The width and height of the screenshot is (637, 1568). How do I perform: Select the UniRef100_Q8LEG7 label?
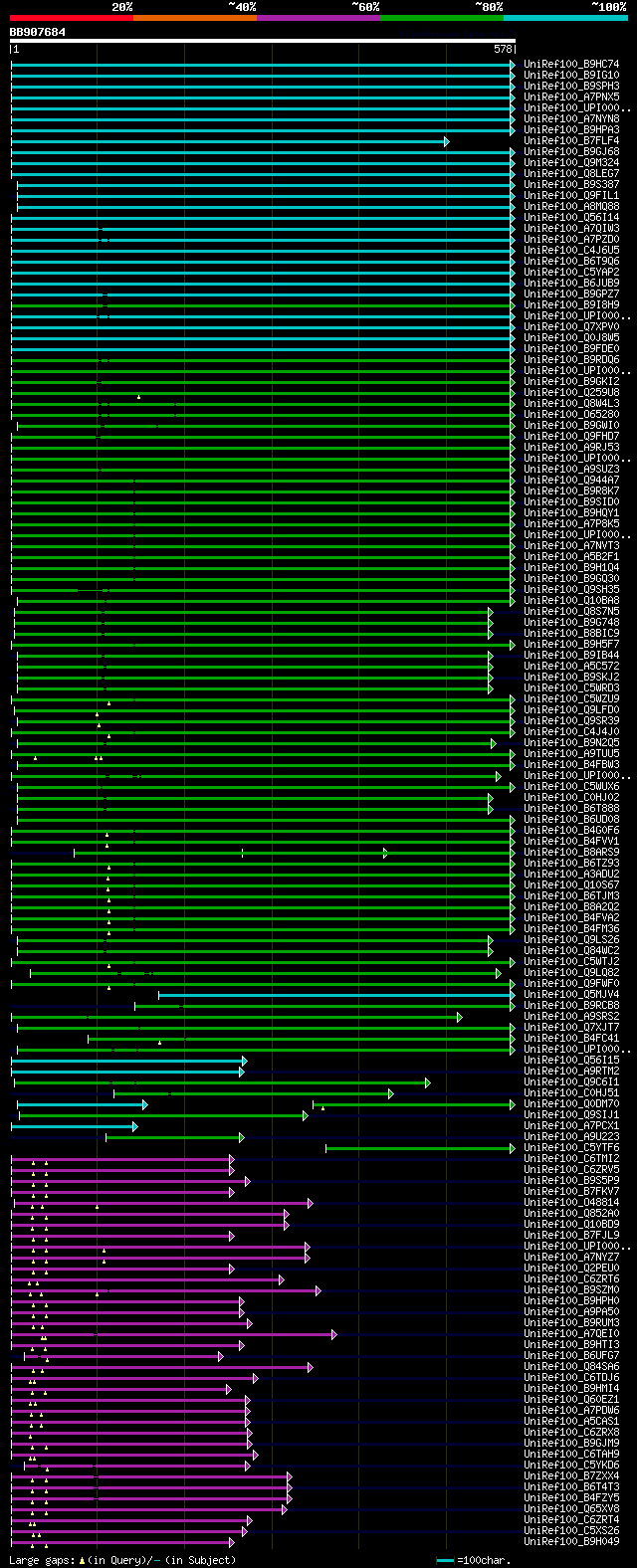pyautogui.click(x=571, y=174)
